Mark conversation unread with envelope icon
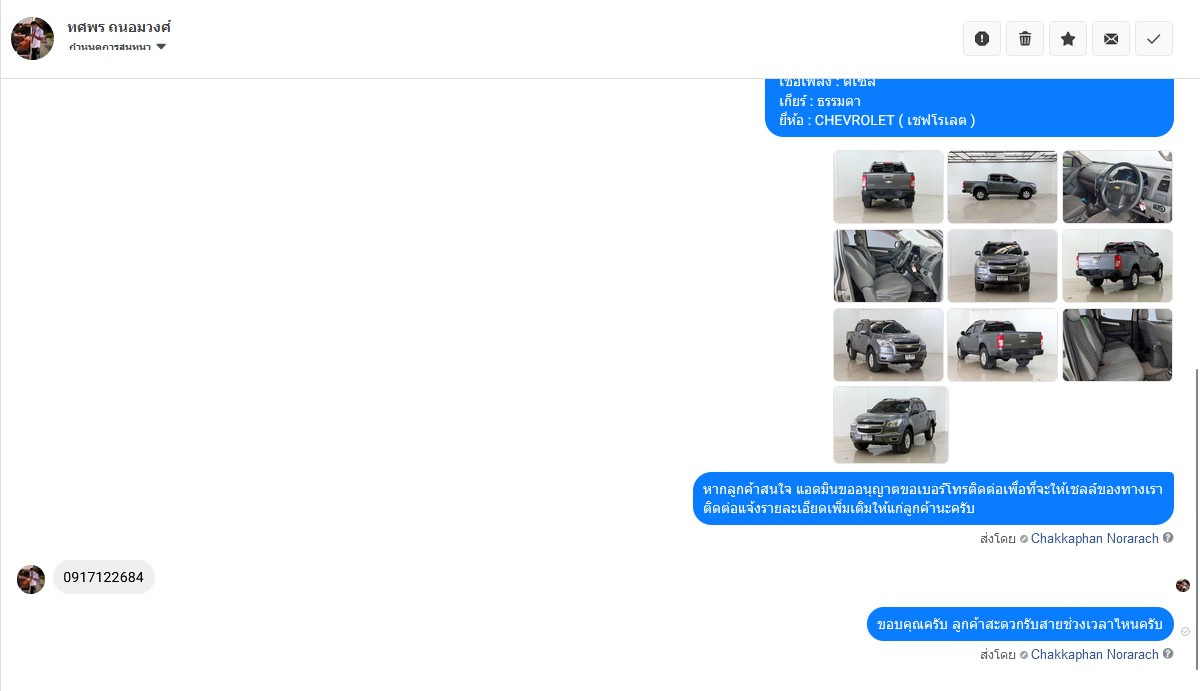The height and width of the screenshot is (691, 1200). (x=1111, y=38)
